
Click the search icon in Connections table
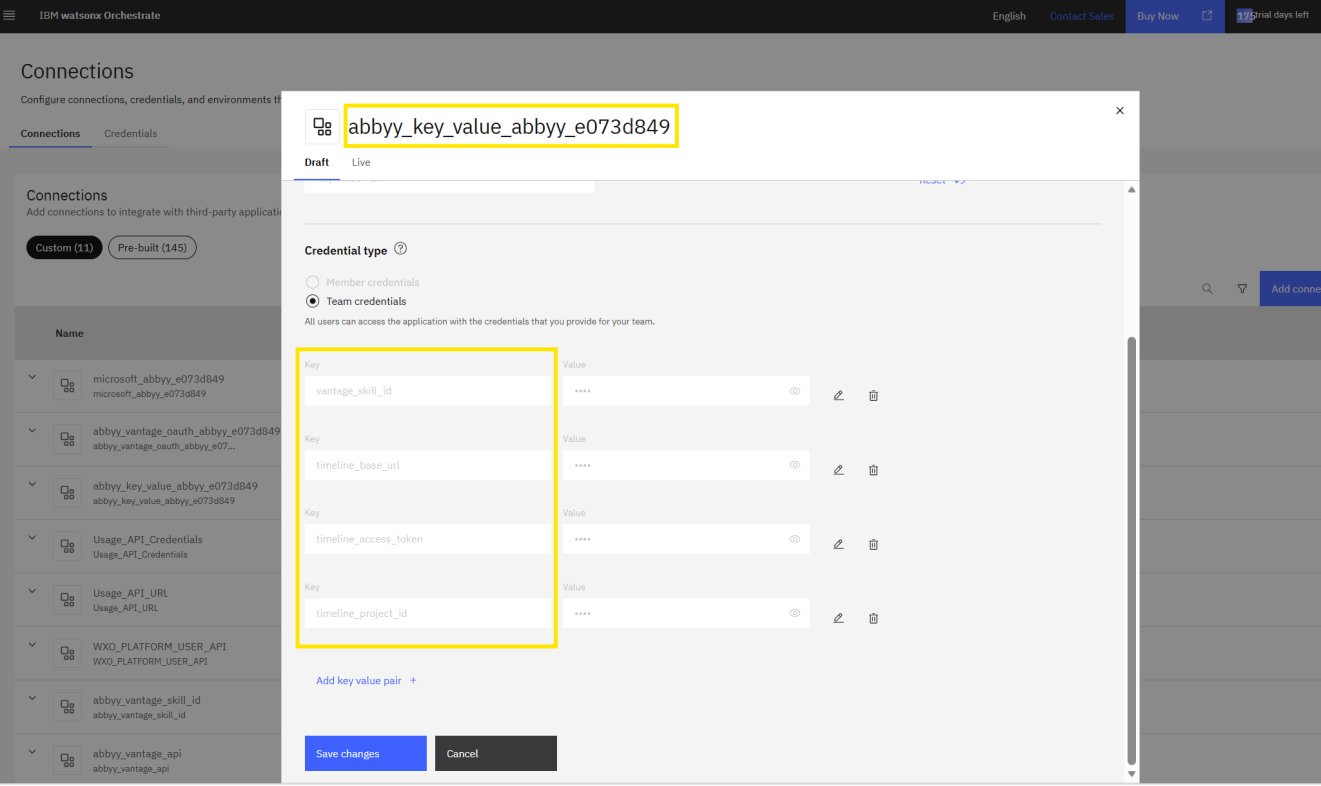tap(1207, 288)
